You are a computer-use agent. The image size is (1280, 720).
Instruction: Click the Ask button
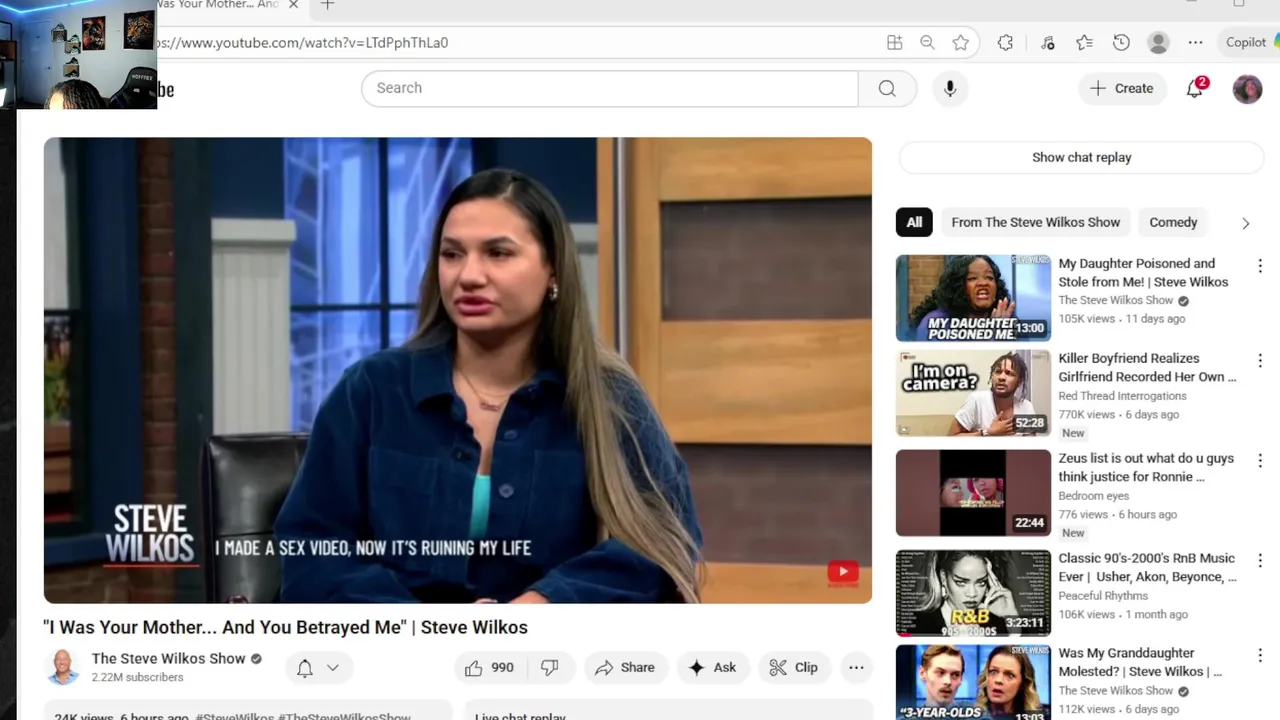712,668
